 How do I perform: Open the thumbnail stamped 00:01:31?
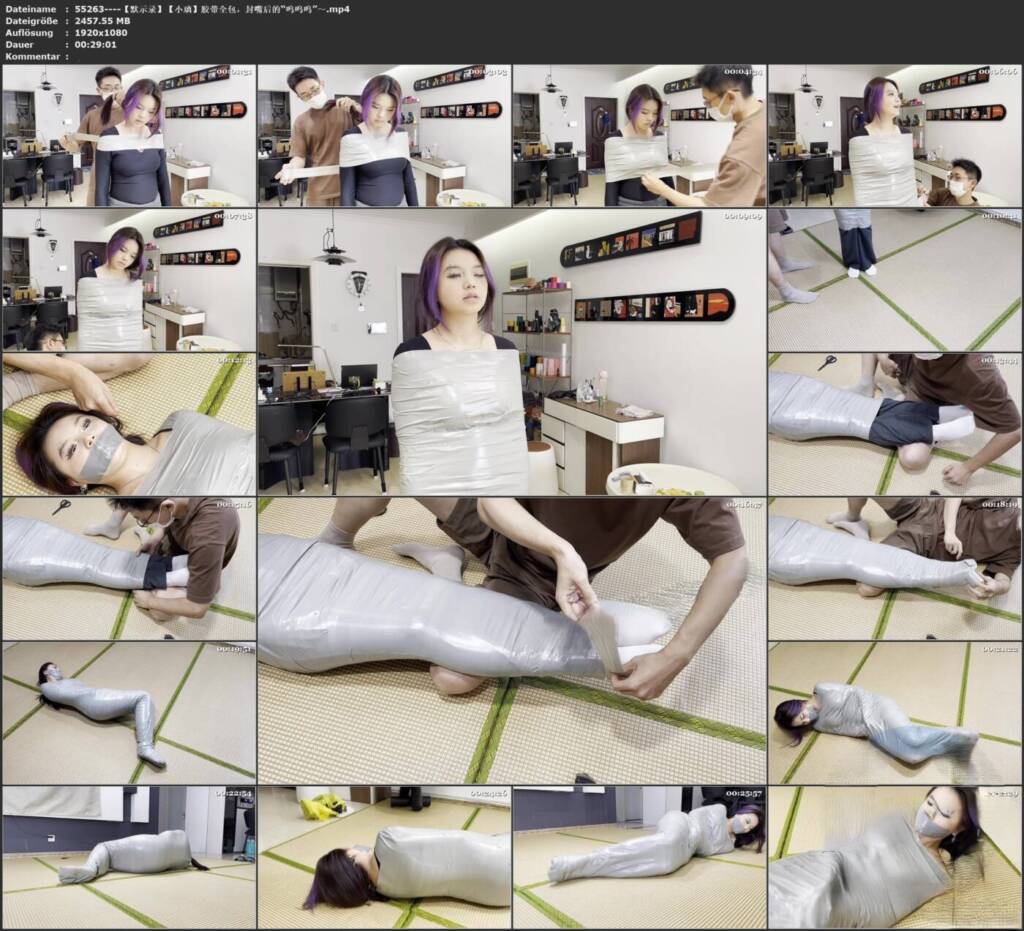129,135
